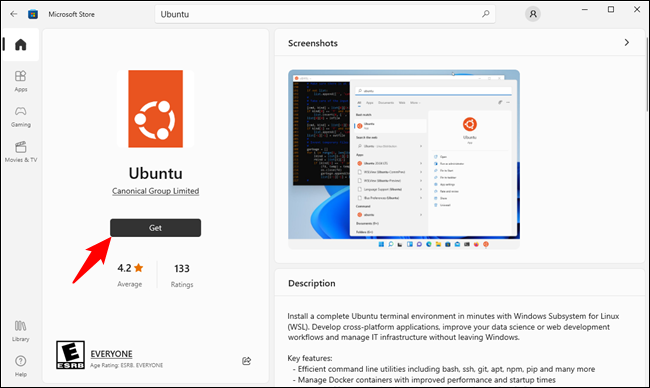650x388 pixels.
Task: Click the Microsoft Store title text
Action: pyautogui.click(x=71, y=14)
